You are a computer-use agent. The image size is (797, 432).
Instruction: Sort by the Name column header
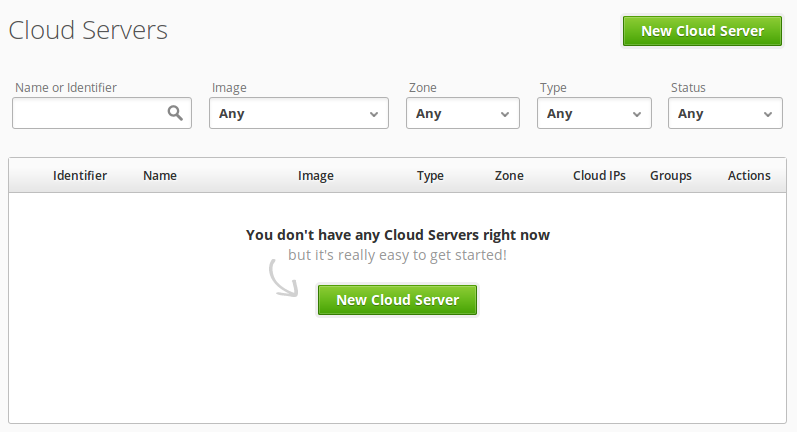tap(160, 175)
